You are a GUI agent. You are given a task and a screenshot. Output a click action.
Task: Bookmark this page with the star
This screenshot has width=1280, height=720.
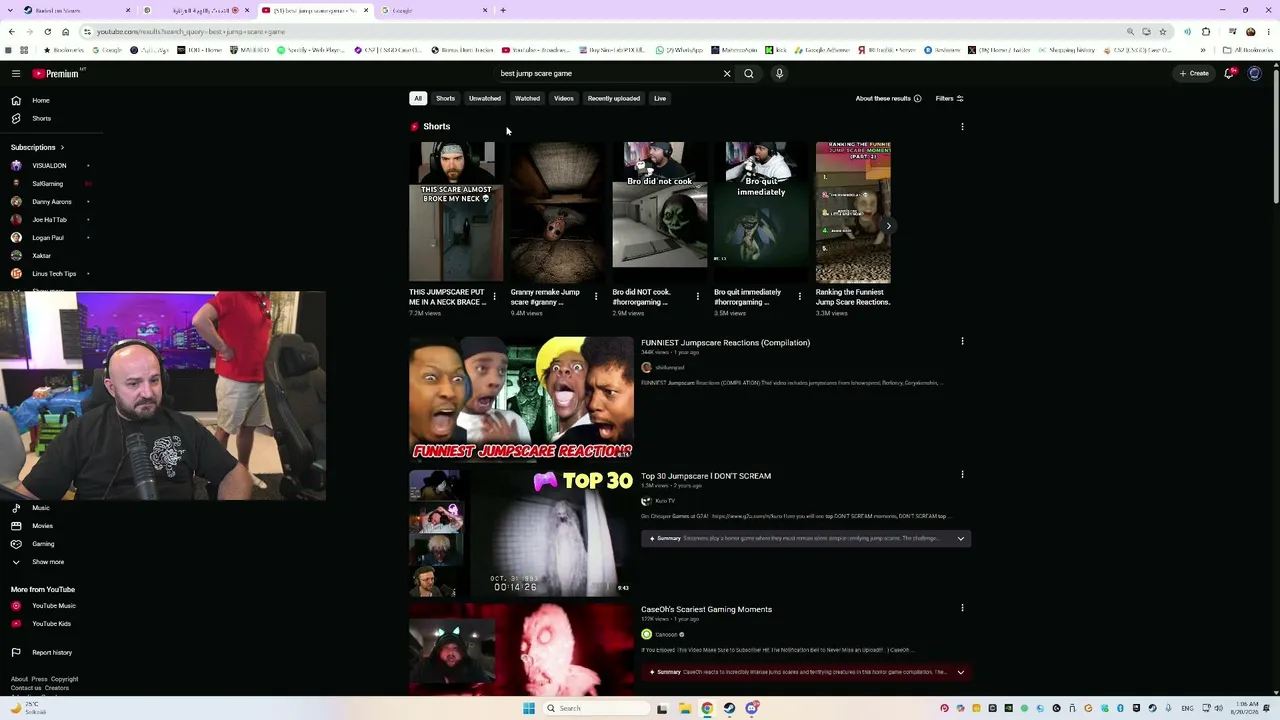[x=1162, y=32]
